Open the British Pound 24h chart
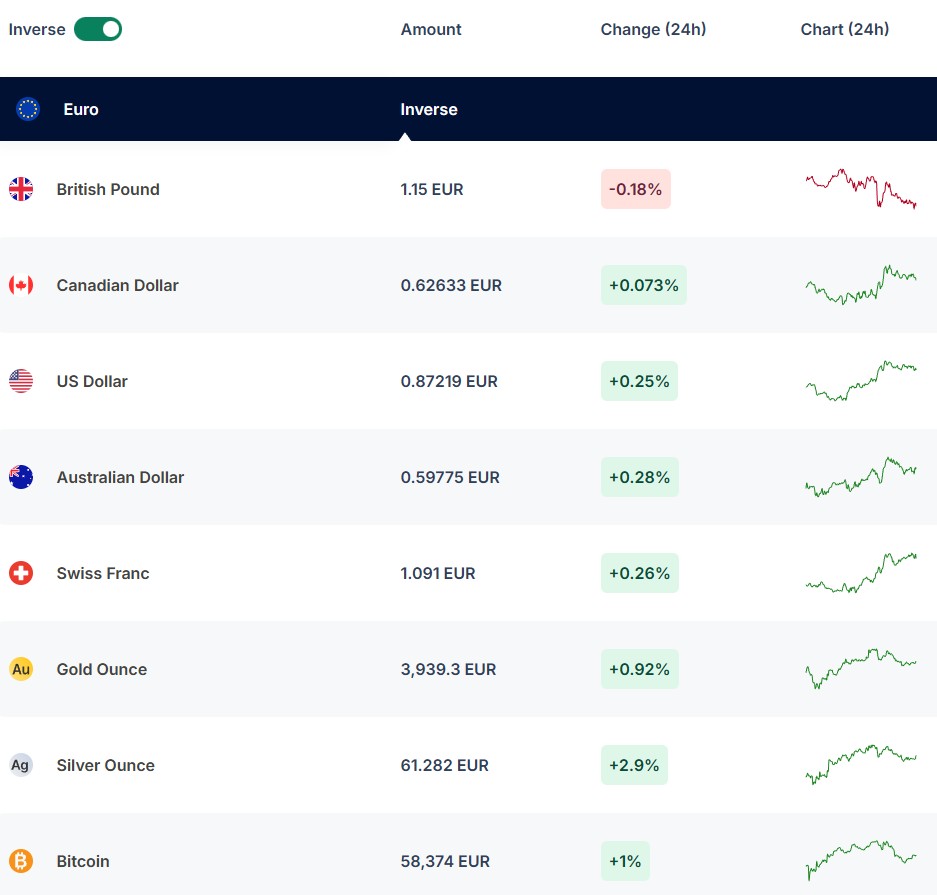 (x=860, y=189)
